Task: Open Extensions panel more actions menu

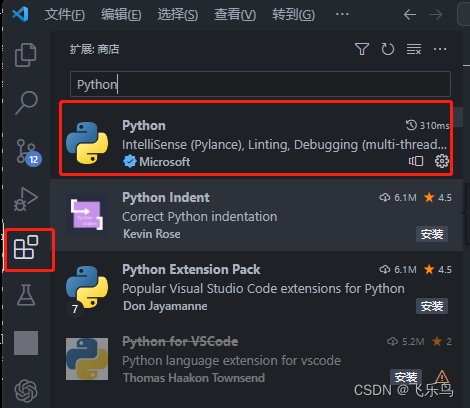Action: [x=440, y=49]
